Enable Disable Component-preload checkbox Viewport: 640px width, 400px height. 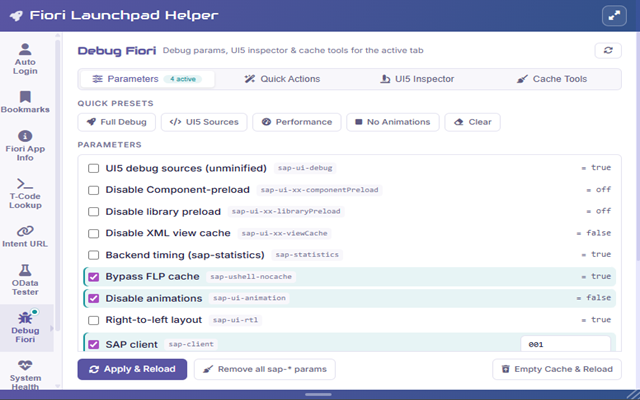pyautogui.click(x=93, y=190)
